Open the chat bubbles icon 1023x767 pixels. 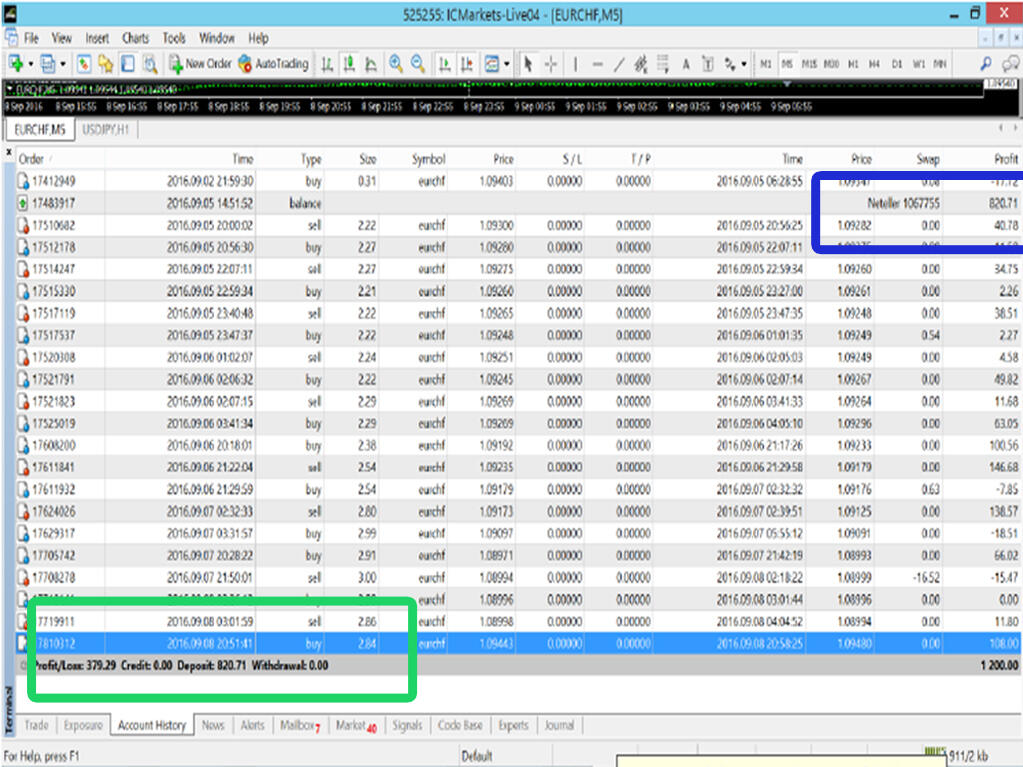point(1011,64)
